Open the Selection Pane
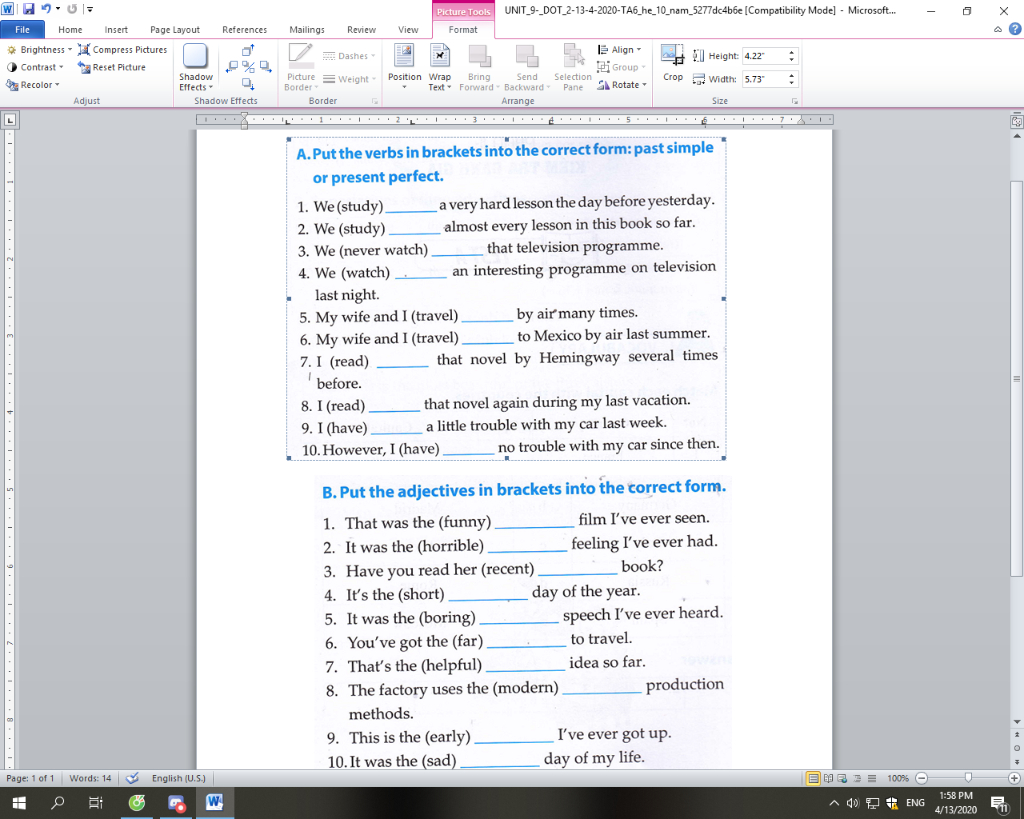Viewport: 1024px width, 819px height. (573, 67)
